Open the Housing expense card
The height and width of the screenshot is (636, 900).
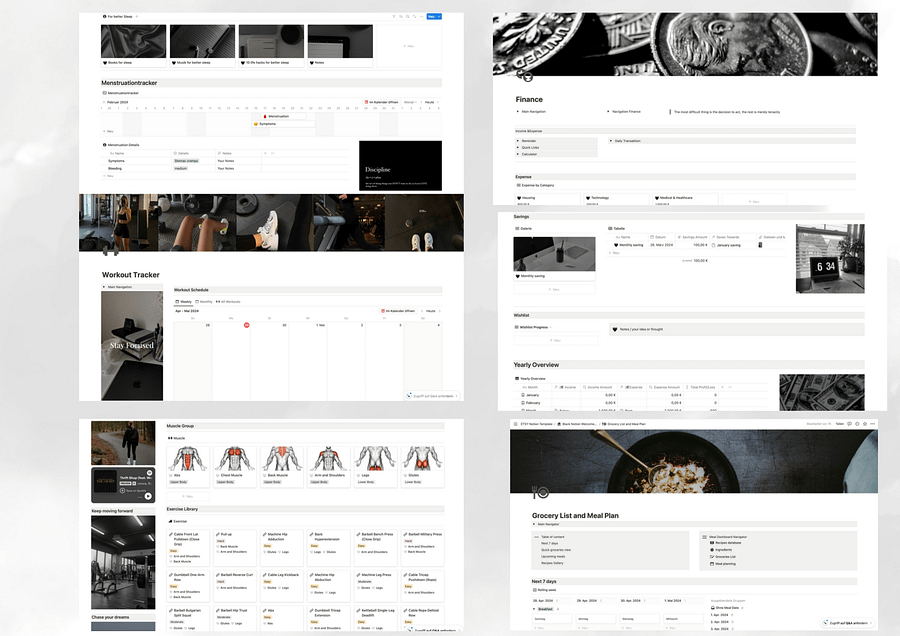coord(547,199)
